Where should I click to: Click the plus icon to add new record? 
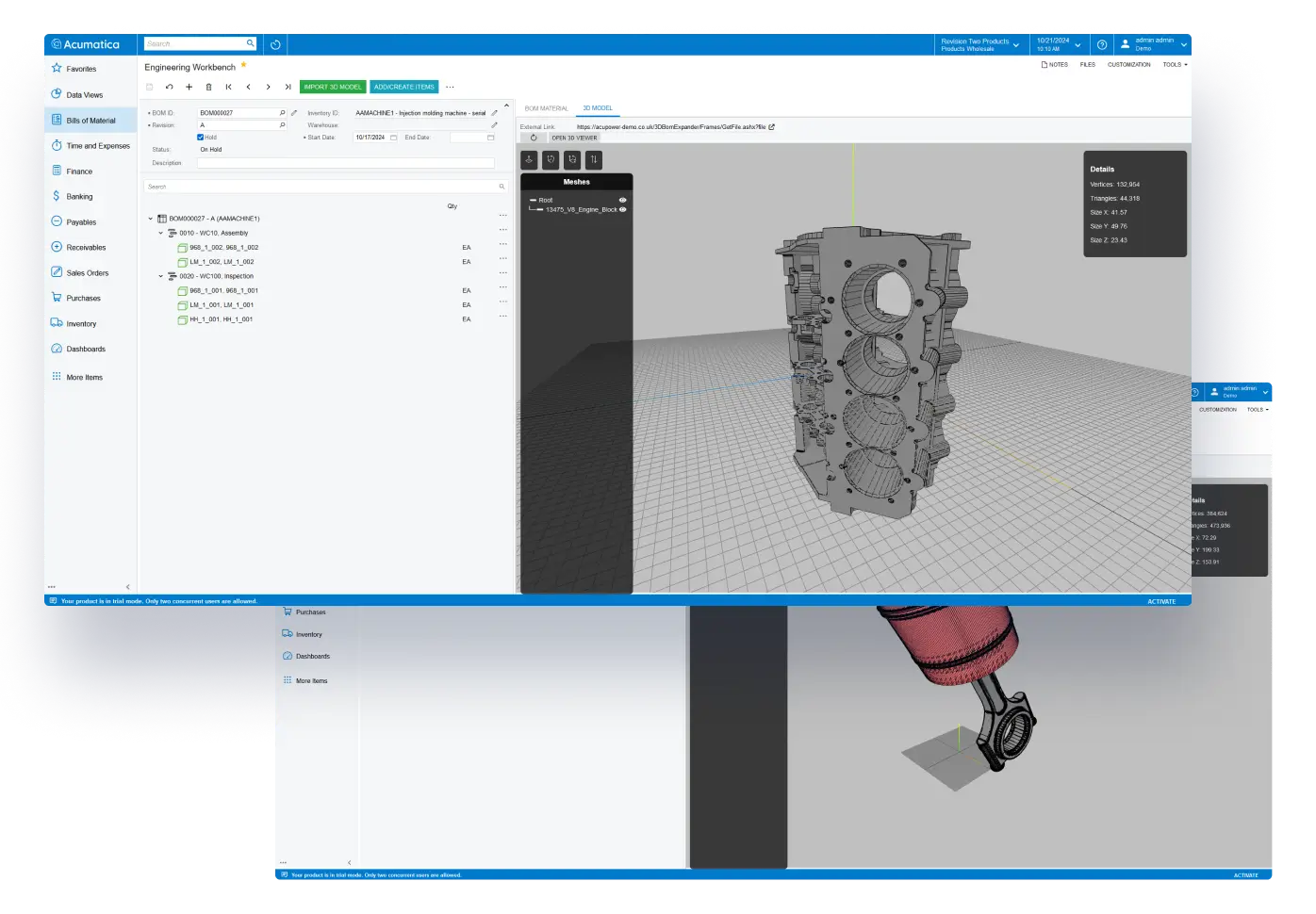click(x=189, y=87)
